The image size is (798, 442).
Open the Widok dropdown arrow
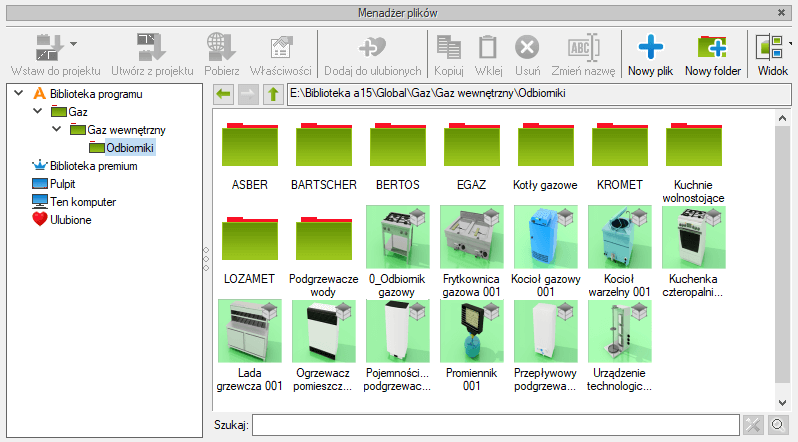(790, 44)
